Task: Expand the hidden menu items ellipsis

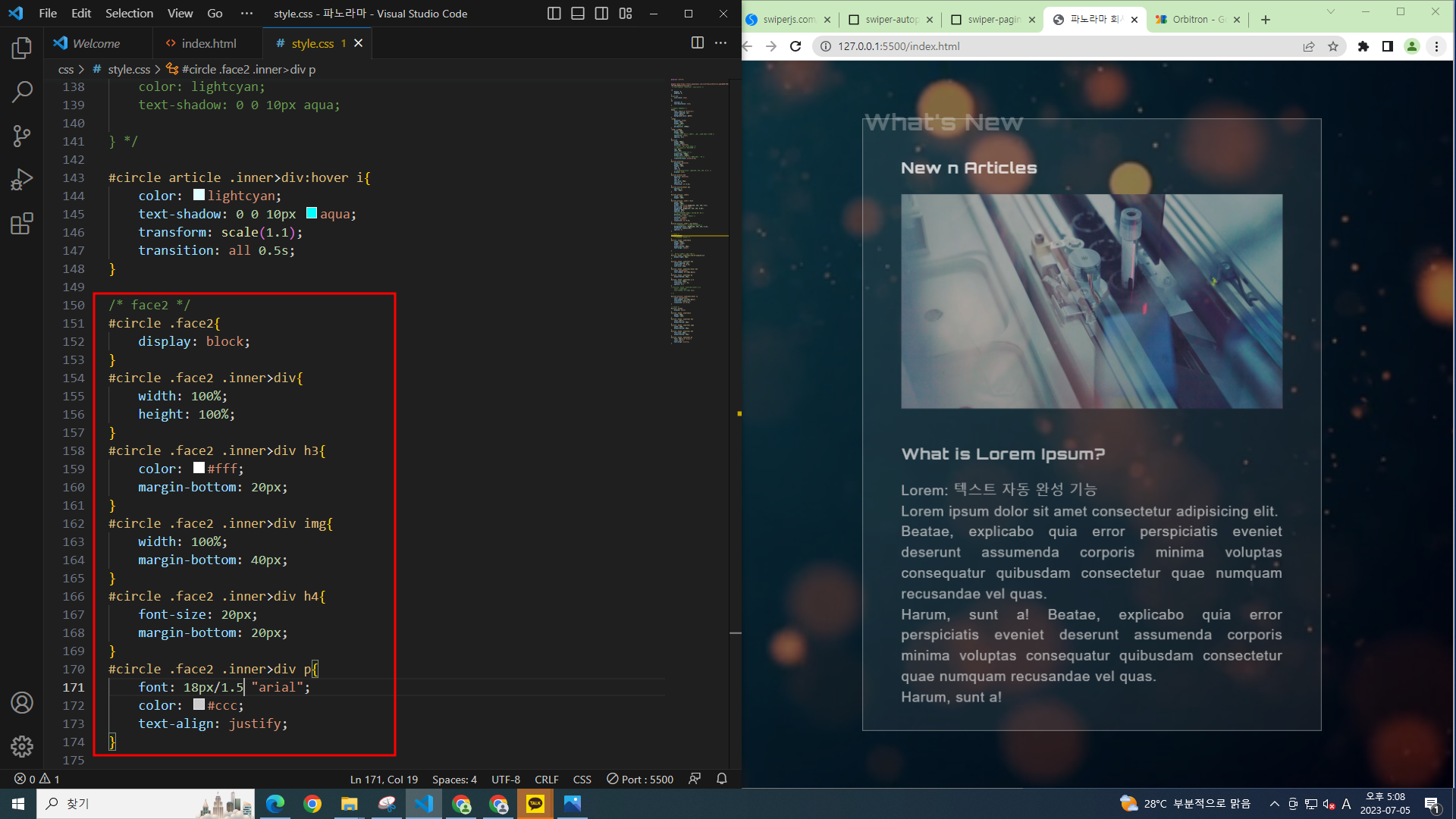Action: coord(246,14)
